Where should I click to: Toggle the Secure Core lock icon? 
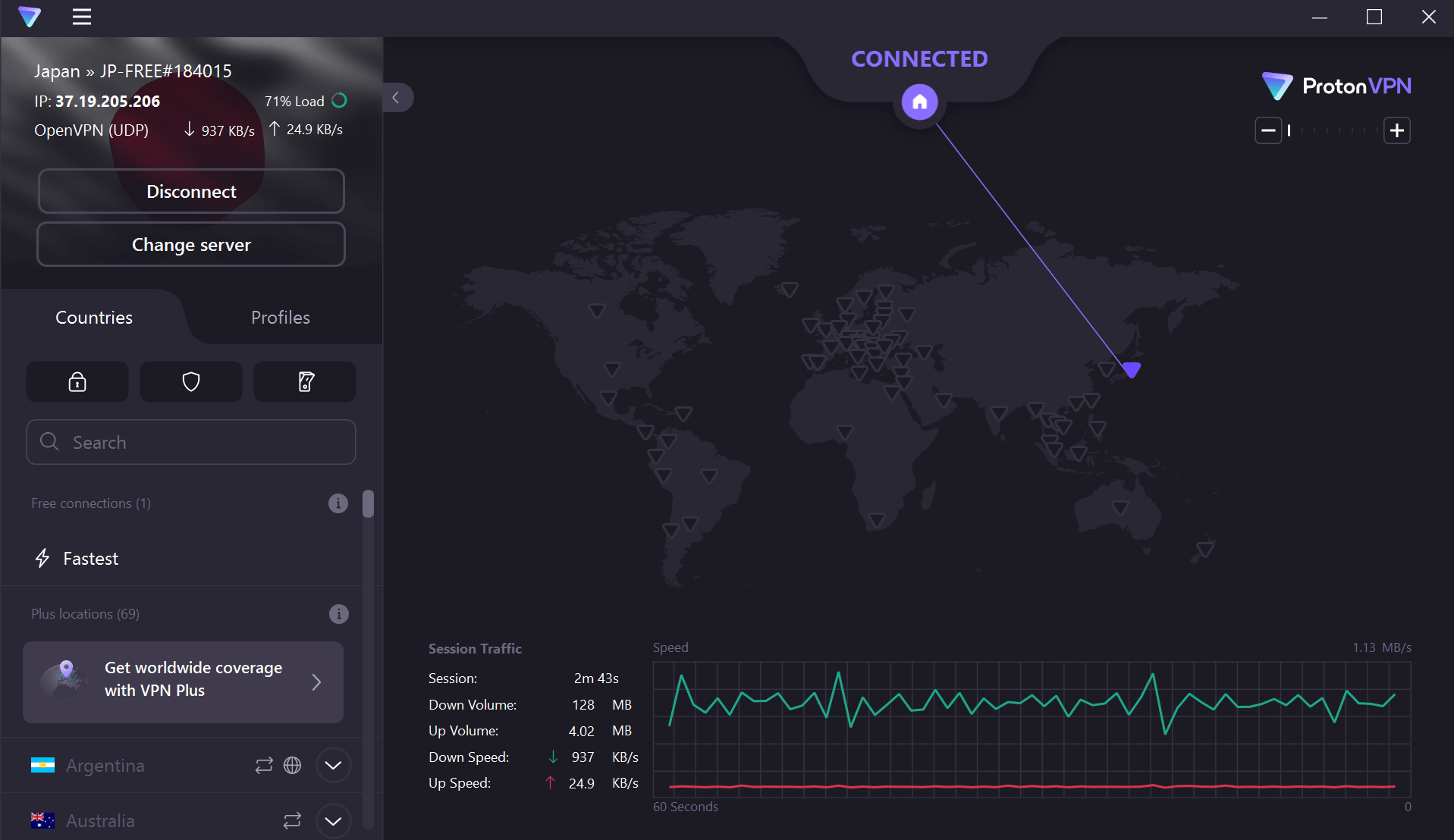[x=77, y=381]
